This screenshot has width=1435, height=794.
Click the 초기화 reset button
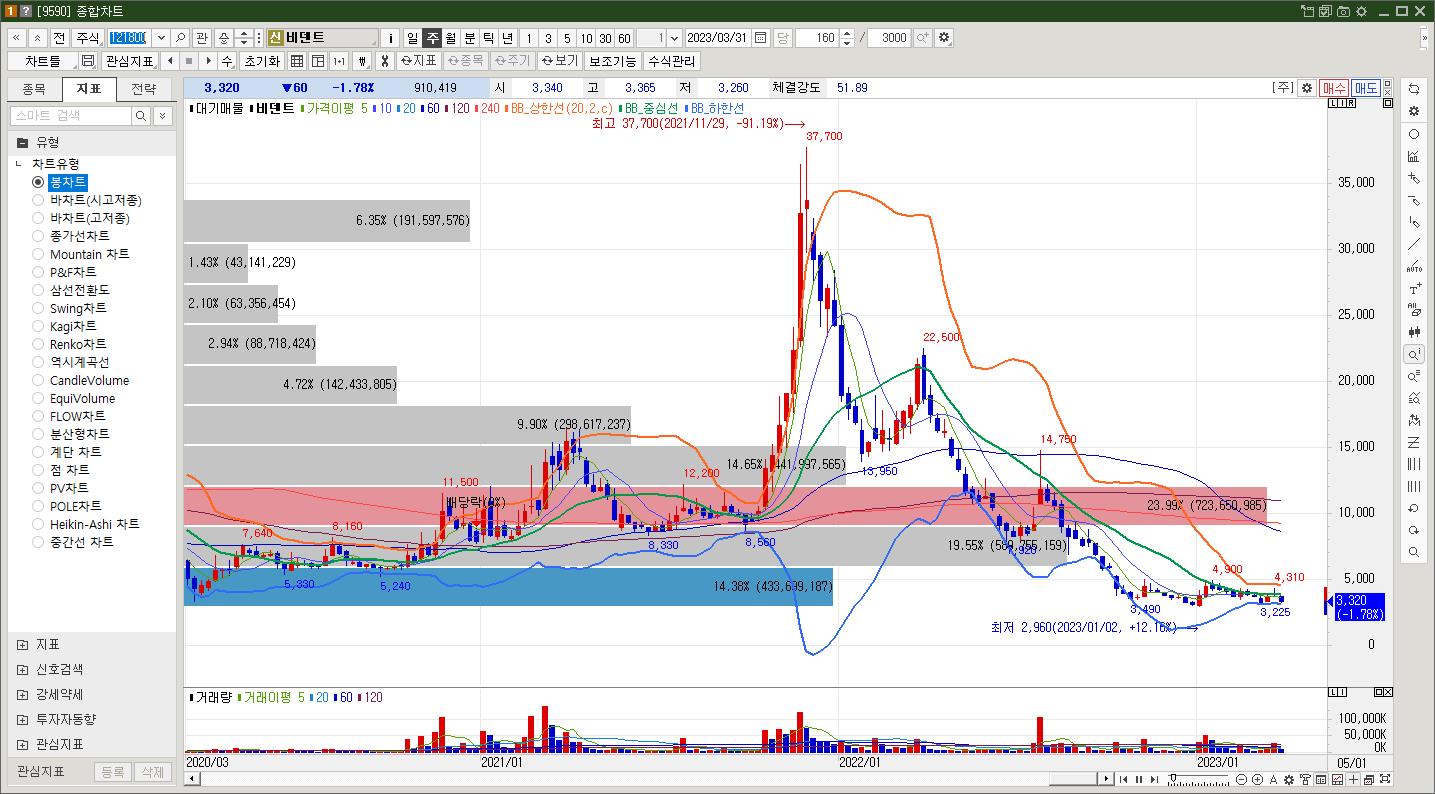[262, 61]
